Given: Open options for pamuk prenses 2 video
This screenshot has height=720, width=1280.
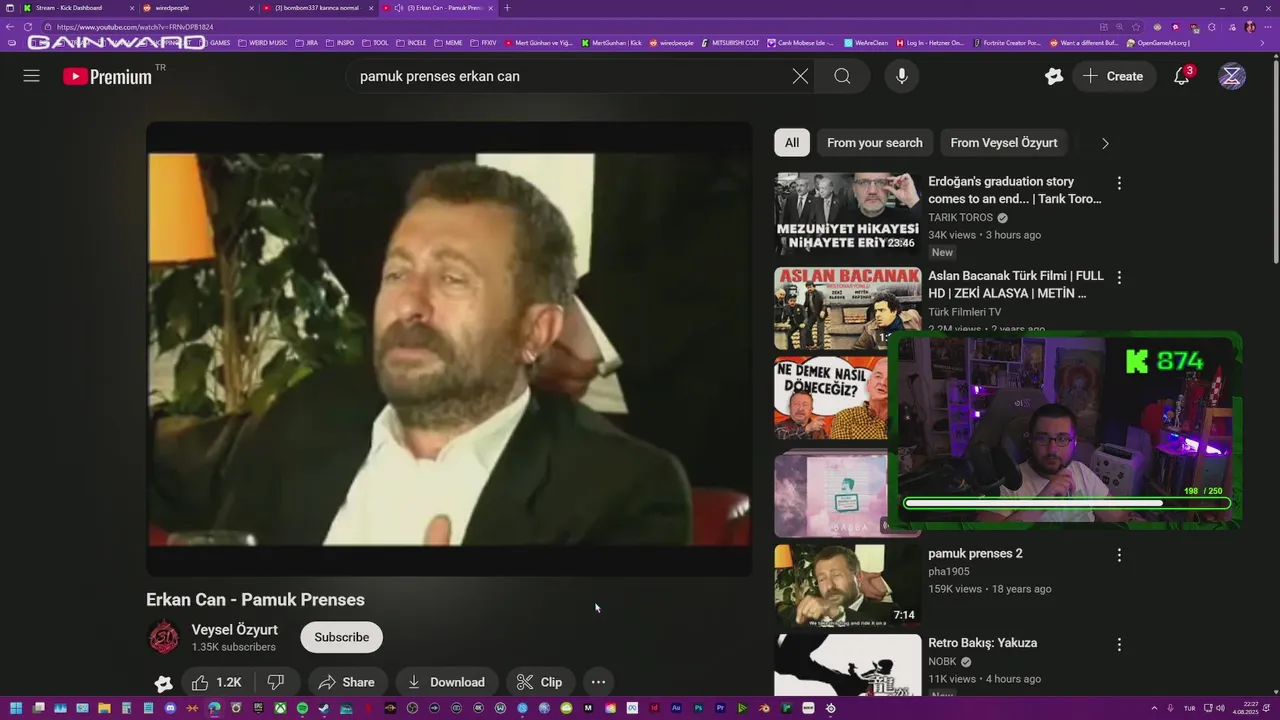Looking at the screenshot, I should 1119,555.
